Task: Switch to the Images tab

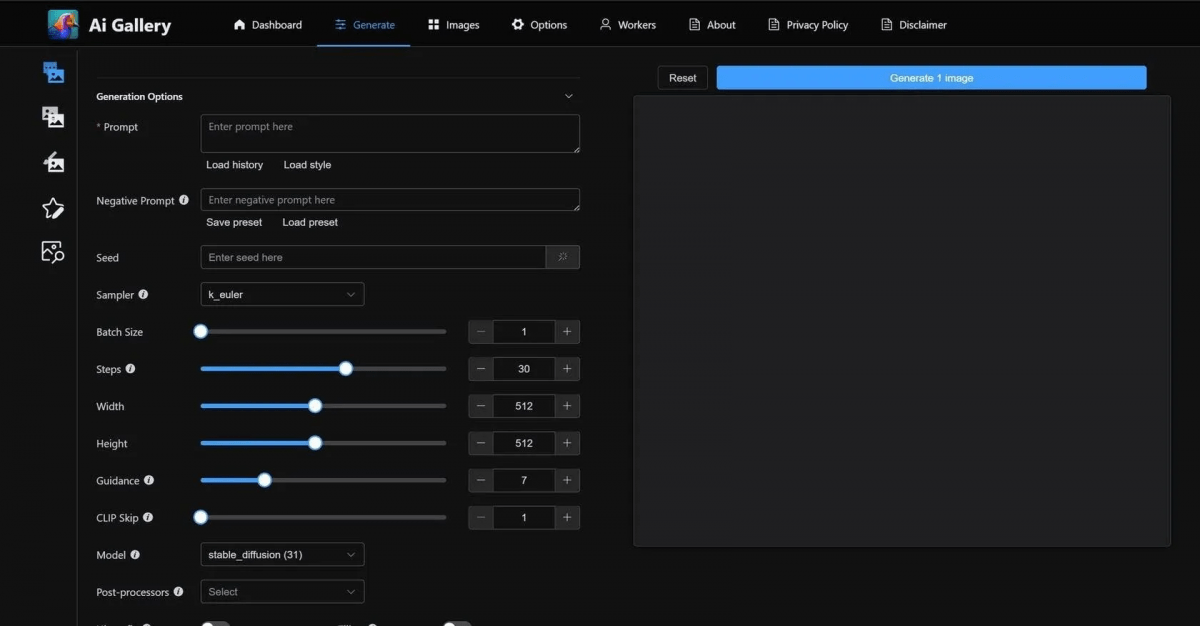Action: 453,25
